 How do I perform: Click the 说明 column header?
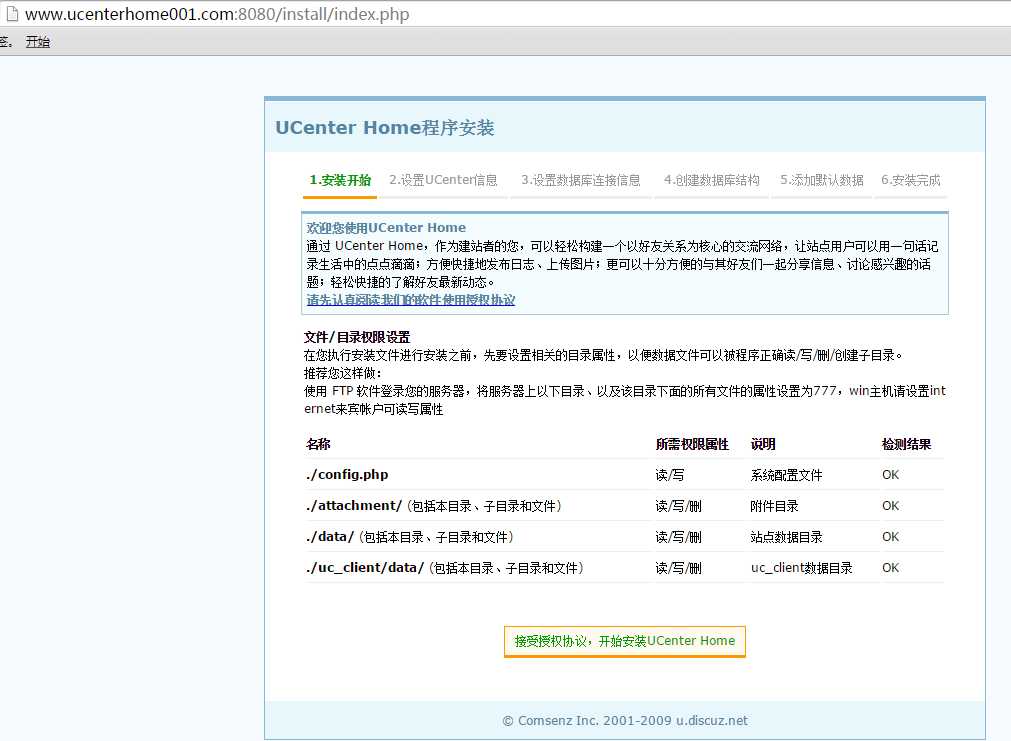pyautogui.click(x=763, y=444)
